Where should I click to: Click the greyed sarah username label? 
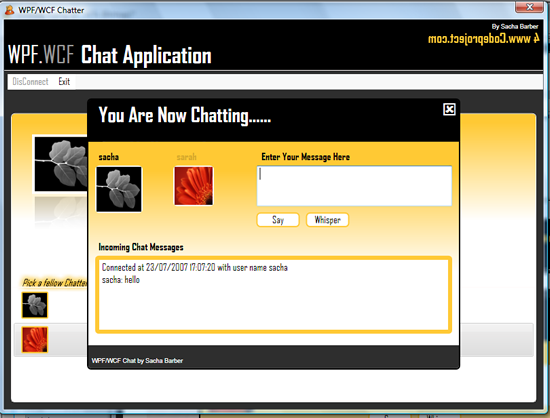pyautogui.click(x=186, y=157)
